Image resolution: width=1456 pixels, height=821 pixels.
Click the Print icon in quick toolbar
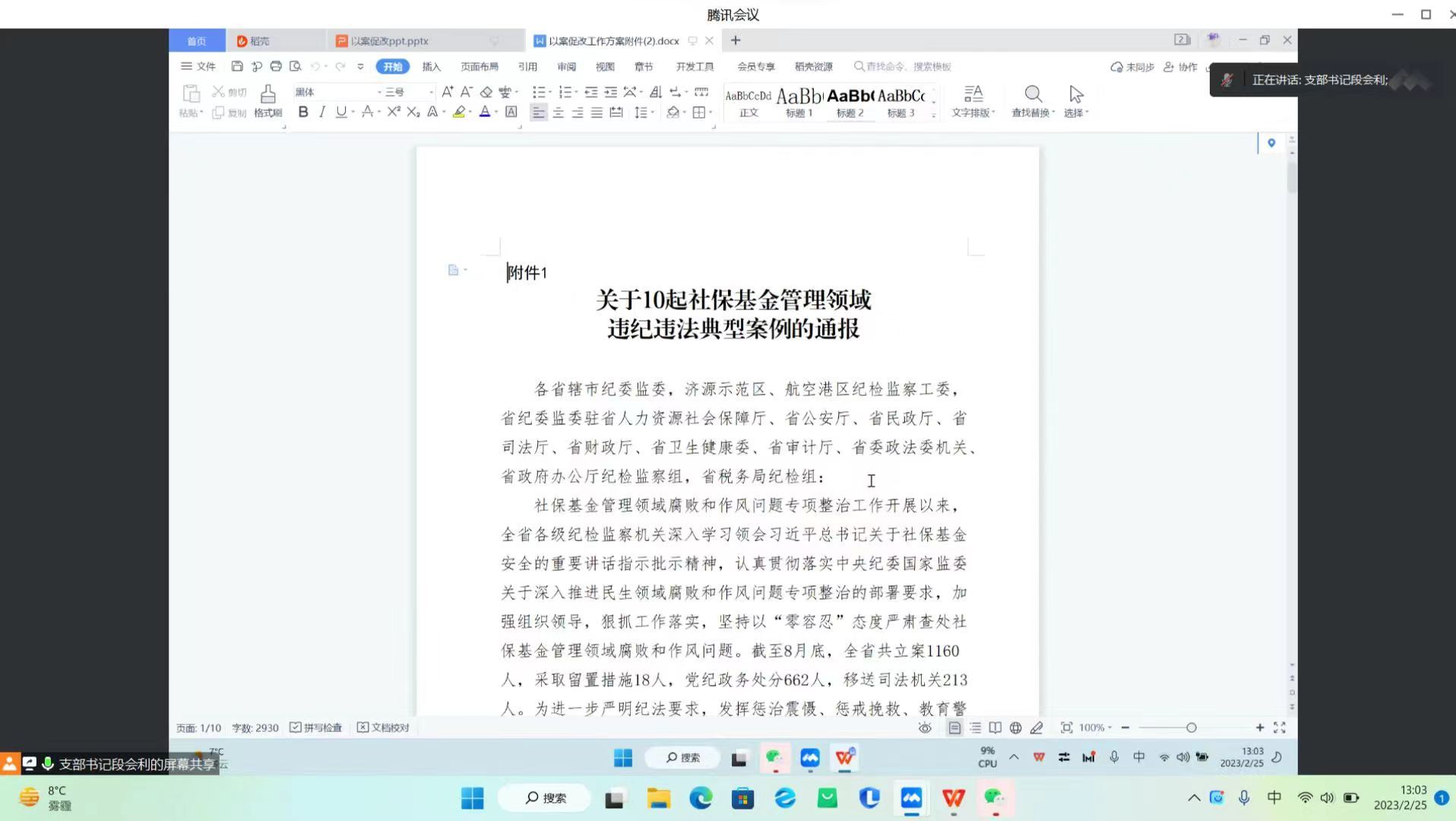(x=276, y=66)
